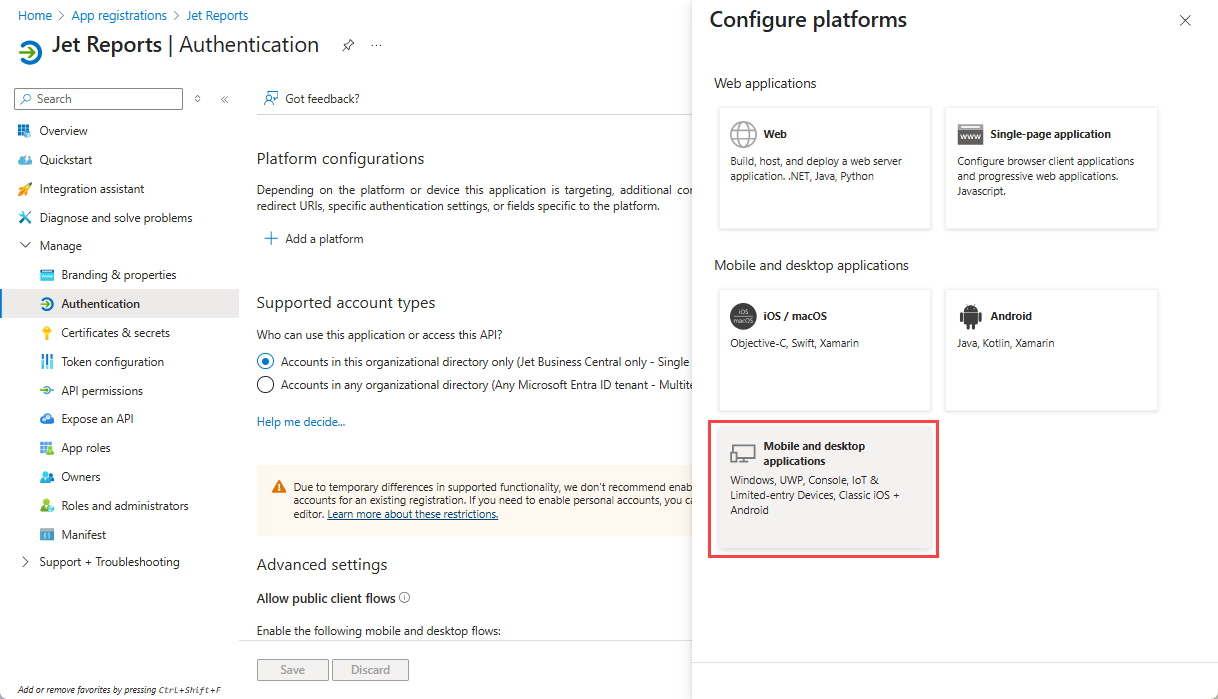Click the Android robot icon
This screenshot has width=1218, height=699.
[970, 316]
